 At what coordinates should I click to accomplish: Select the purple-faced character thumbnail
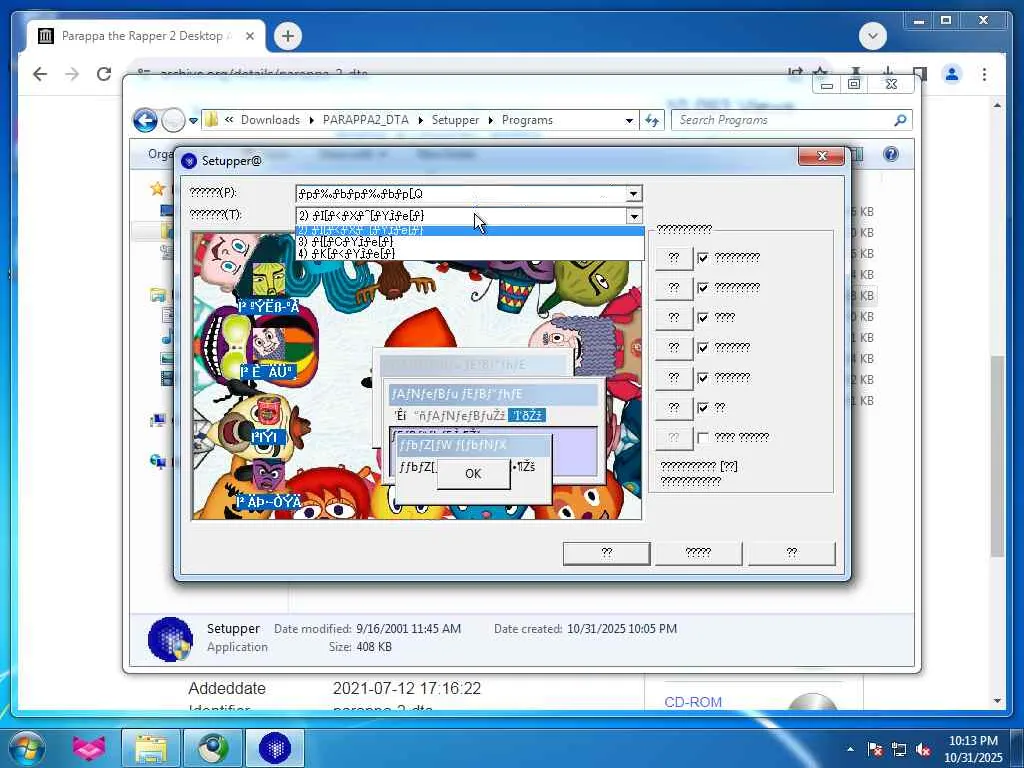tap(268, 476)
